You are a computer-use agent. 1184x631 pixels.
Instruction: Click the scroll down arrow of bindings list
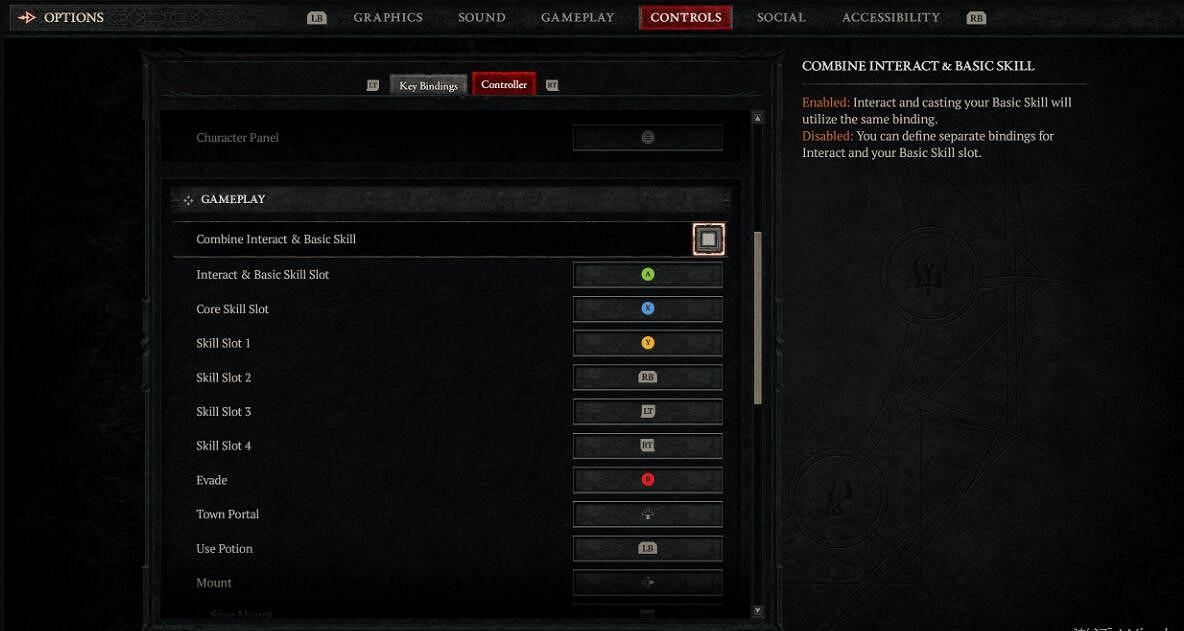(x=757, y=611)
